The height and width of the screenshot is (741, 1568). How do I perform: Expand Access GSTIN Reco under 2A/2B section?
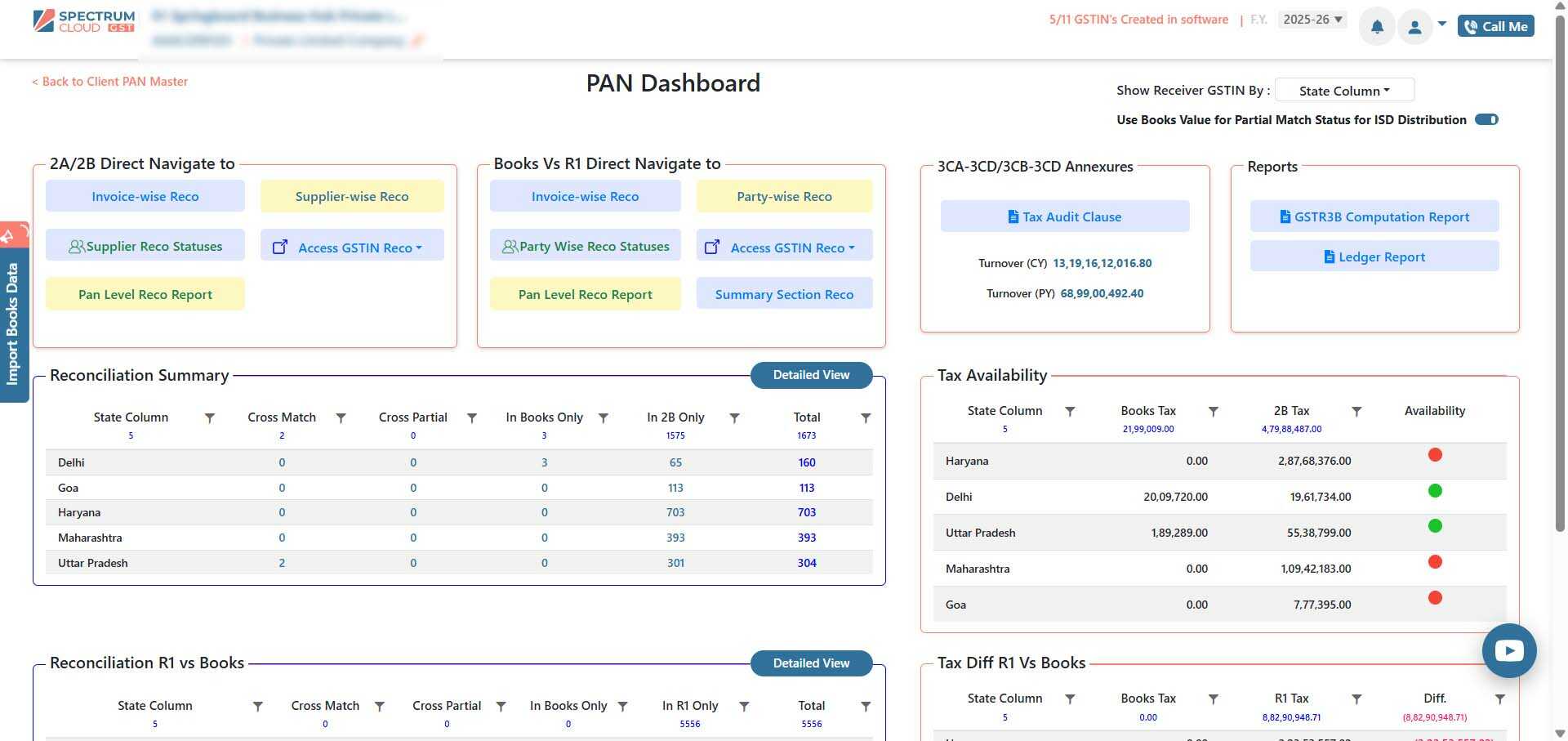352,247
